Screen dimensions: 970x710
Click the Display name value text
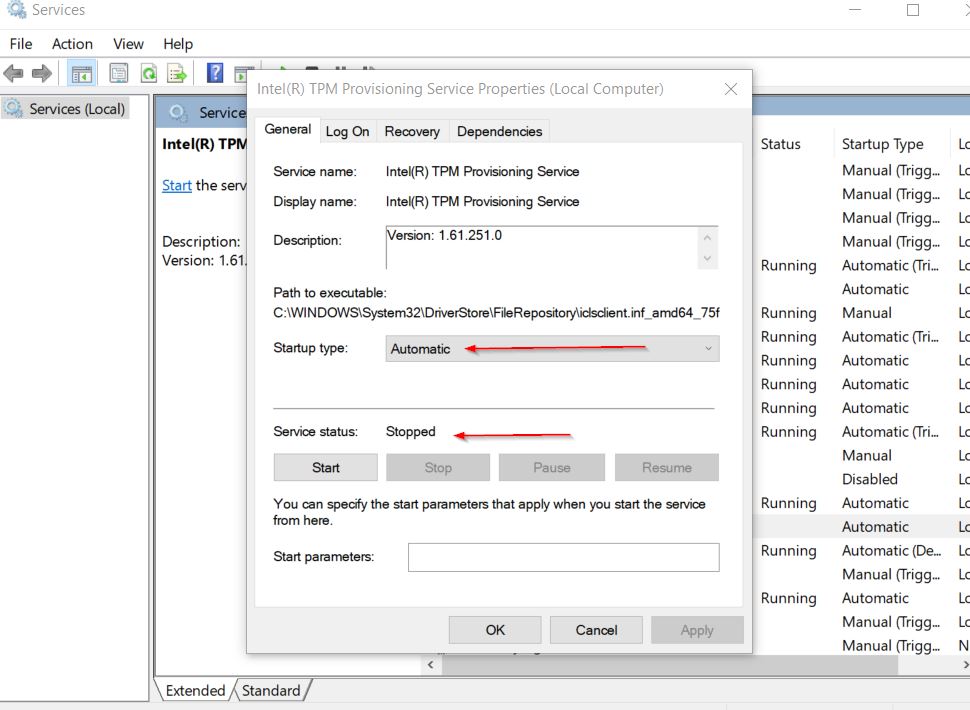482,202
